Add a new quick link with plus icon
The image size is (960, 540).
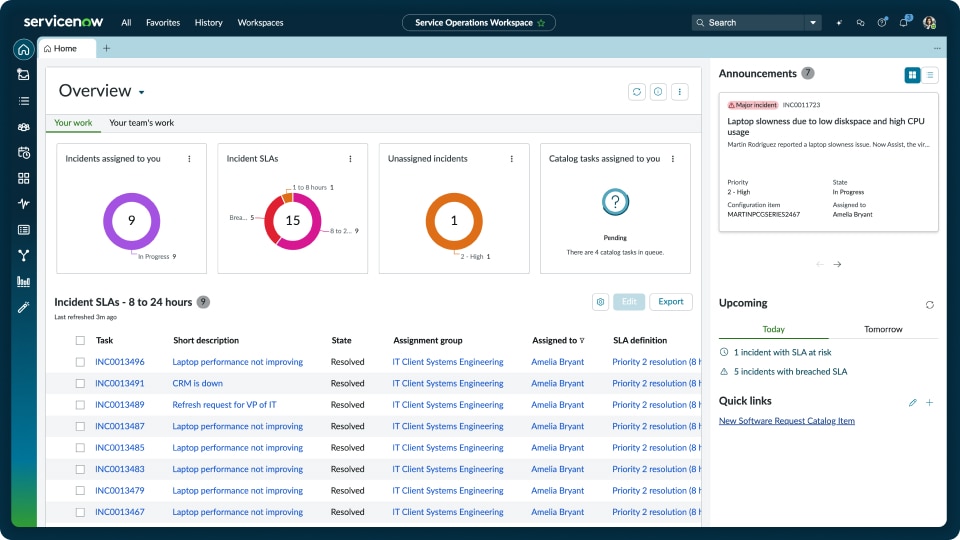pos(929,402)
